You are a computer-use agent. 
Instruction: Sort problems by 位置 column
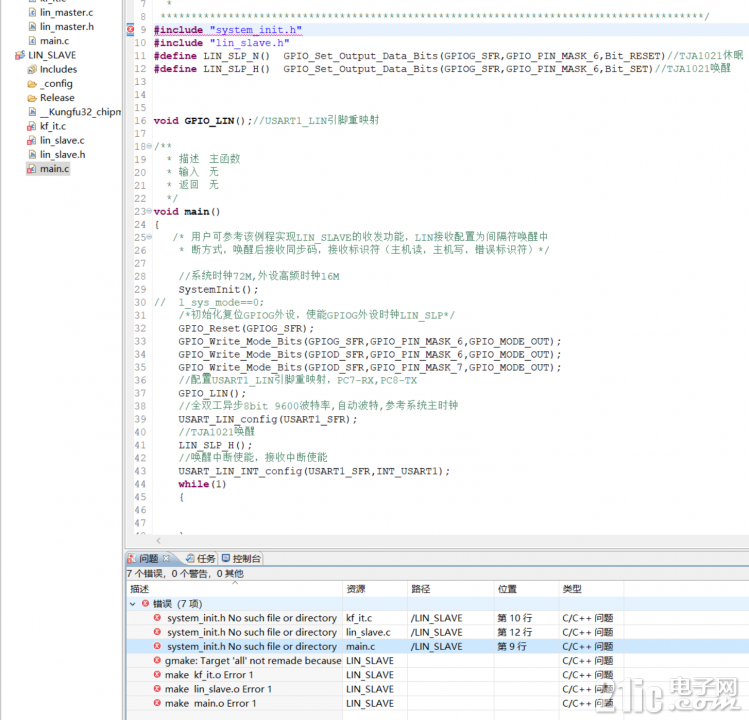tap(526, 589)
